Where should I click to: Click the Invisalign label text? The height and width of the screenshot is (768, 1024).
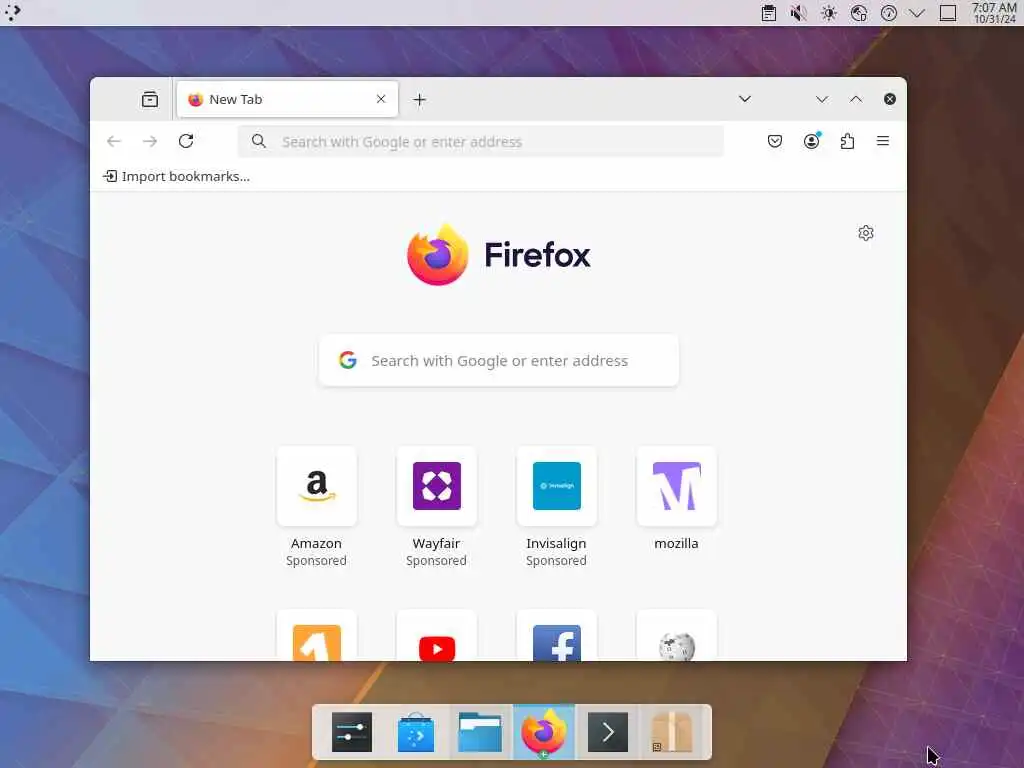(556, 543)
